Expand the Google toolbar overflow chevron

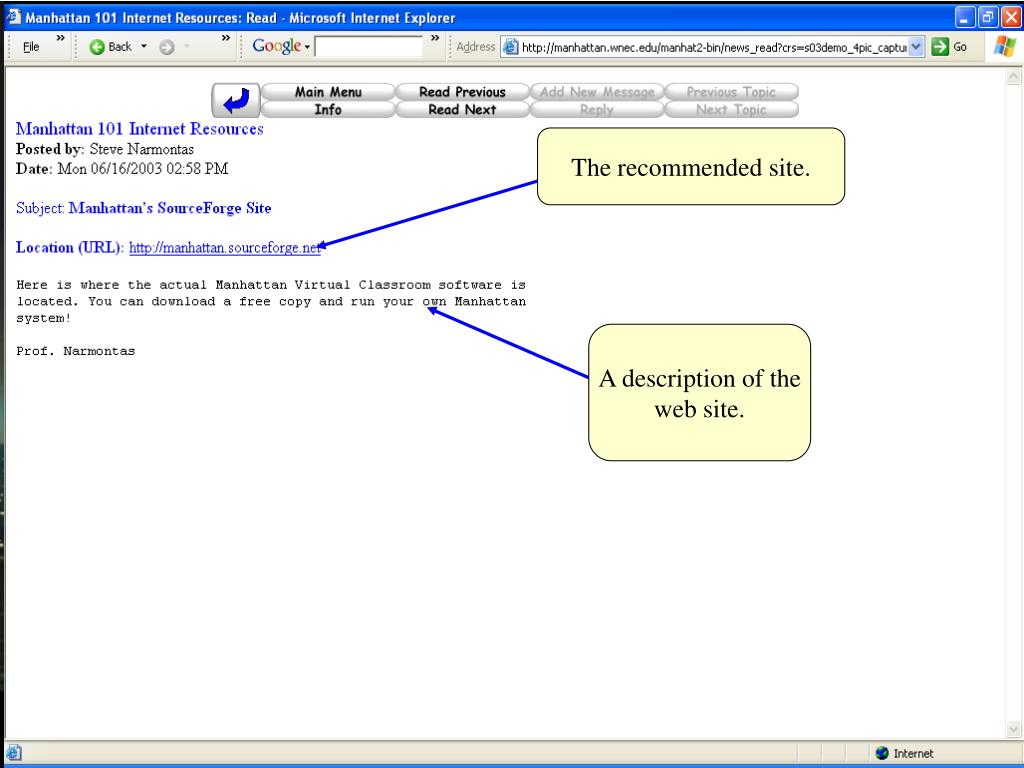435,39
